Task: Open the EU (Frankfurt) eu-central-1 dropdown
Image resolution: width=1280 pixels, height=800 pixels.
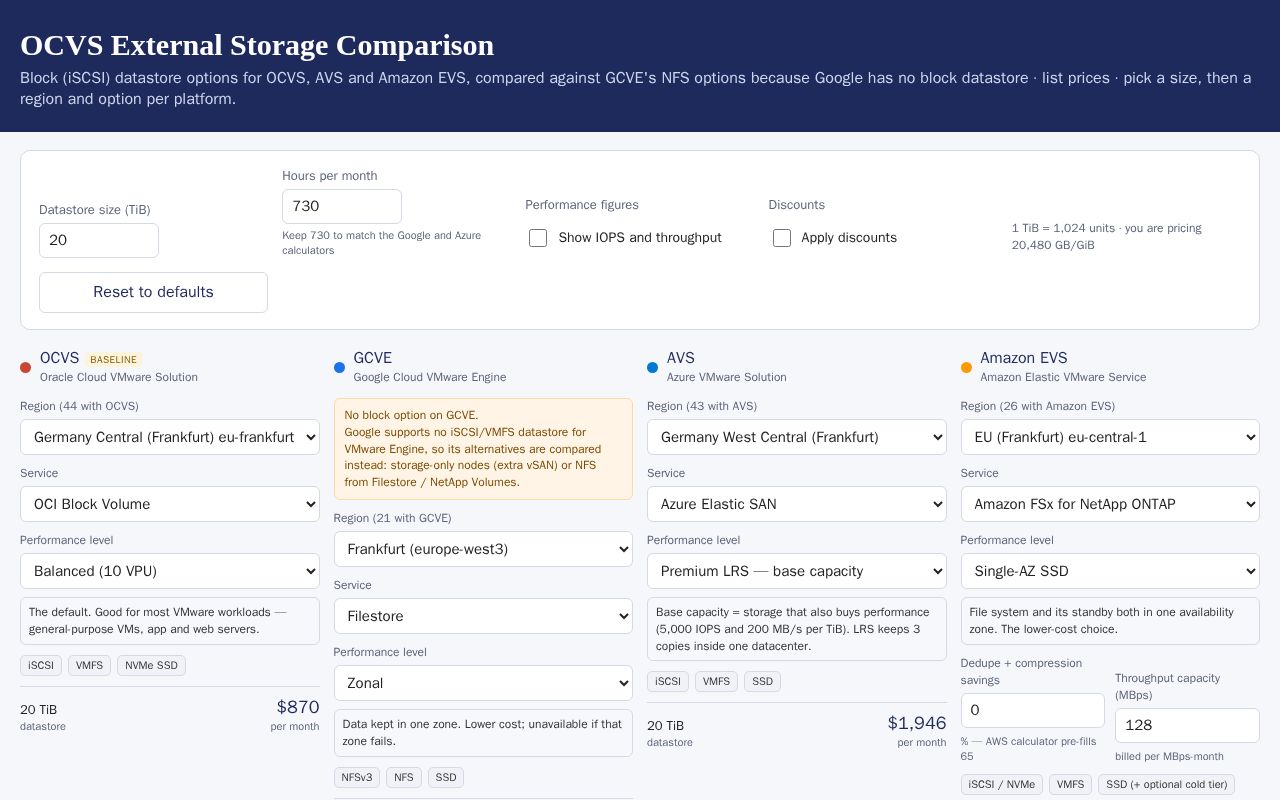Action: [1110, 437]
